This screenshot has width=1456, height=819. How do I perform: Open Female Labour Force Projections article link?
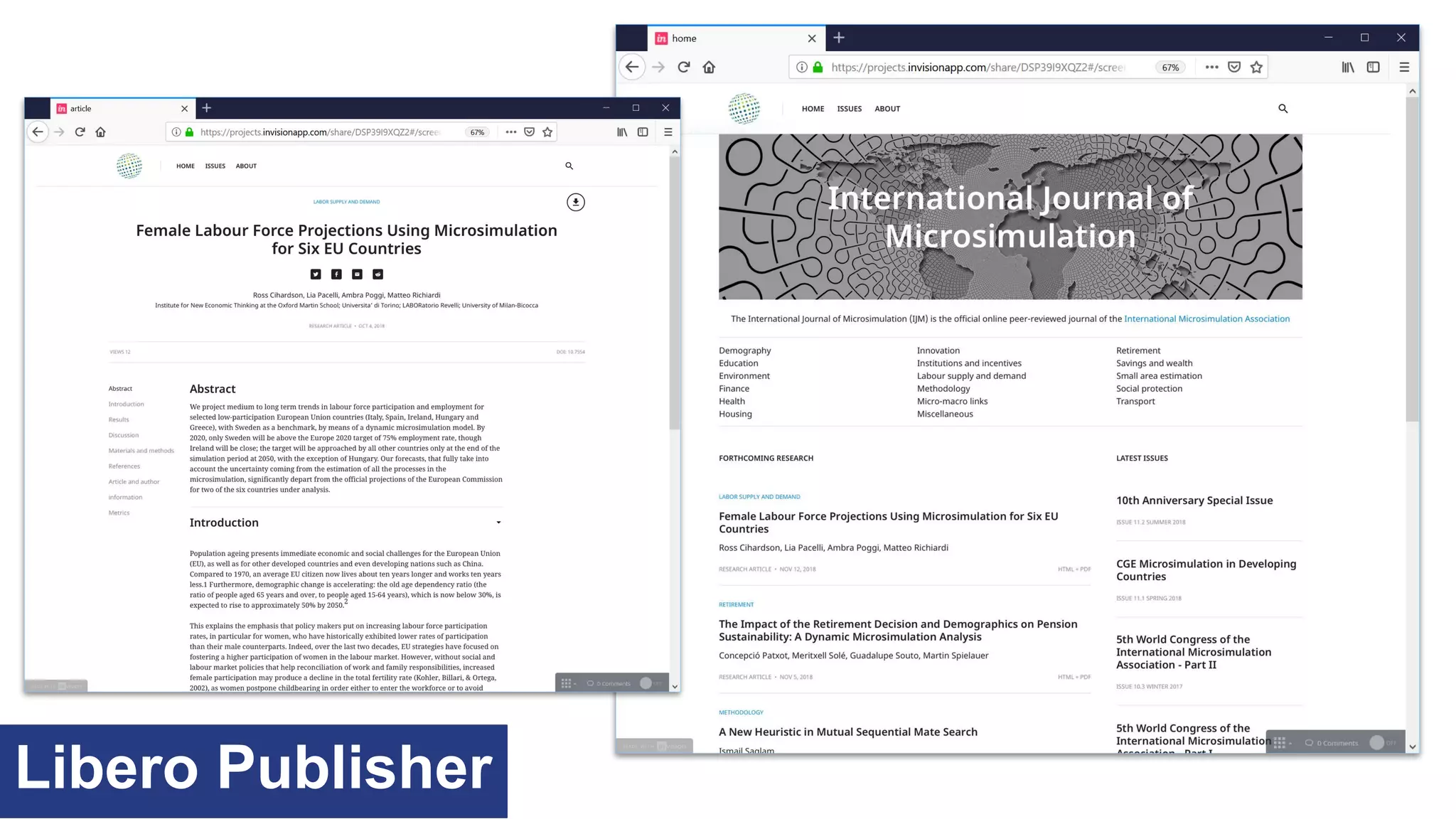click(x=888, y=523)
